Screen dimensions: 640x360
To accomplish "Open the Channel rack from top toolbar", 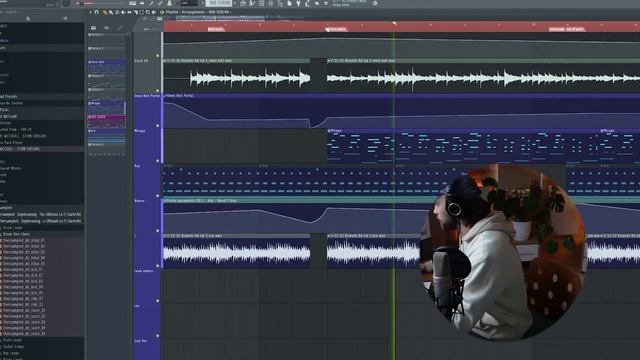I will tap(261, 3).
